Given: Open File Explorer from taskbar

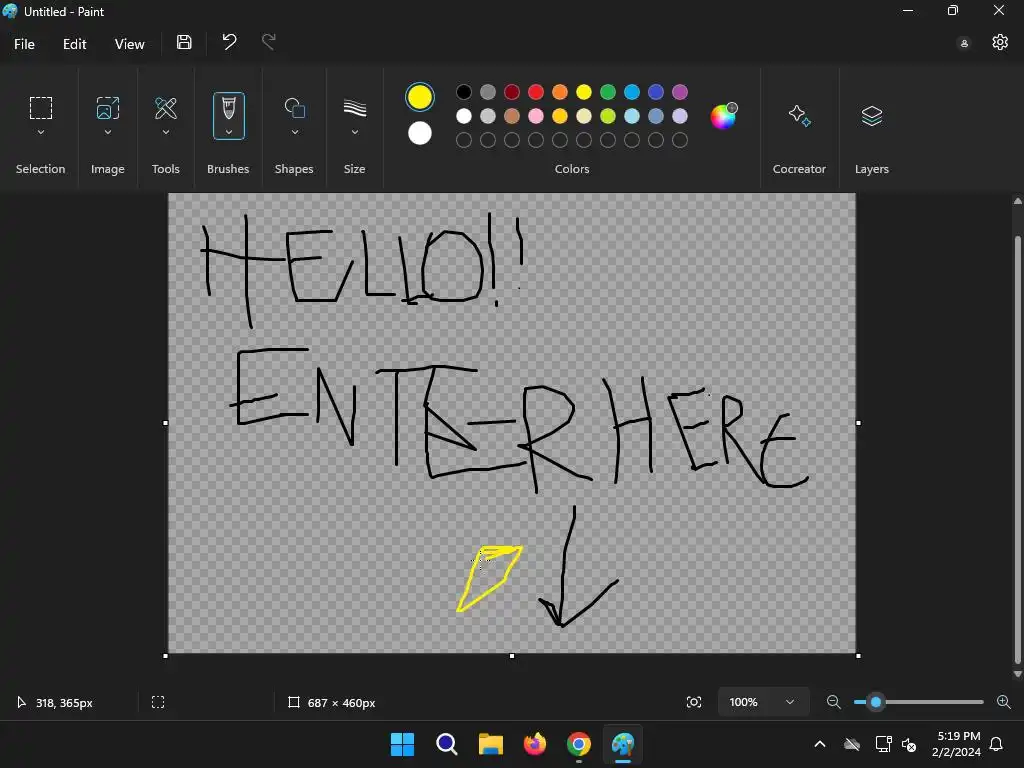Looking at the screenshot, I should tap(490, 744).
